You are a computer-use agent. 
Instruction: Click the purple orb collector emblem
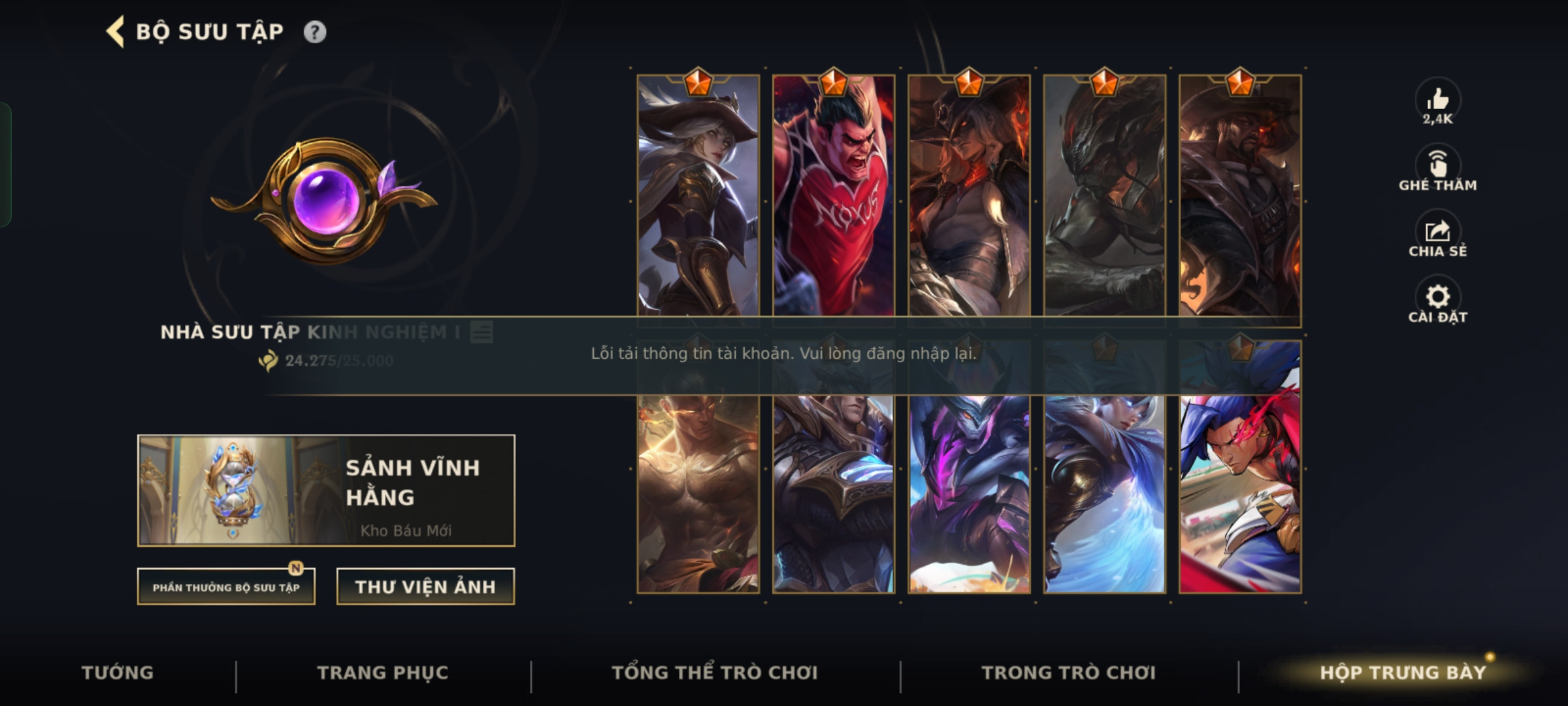click(325, 199)
